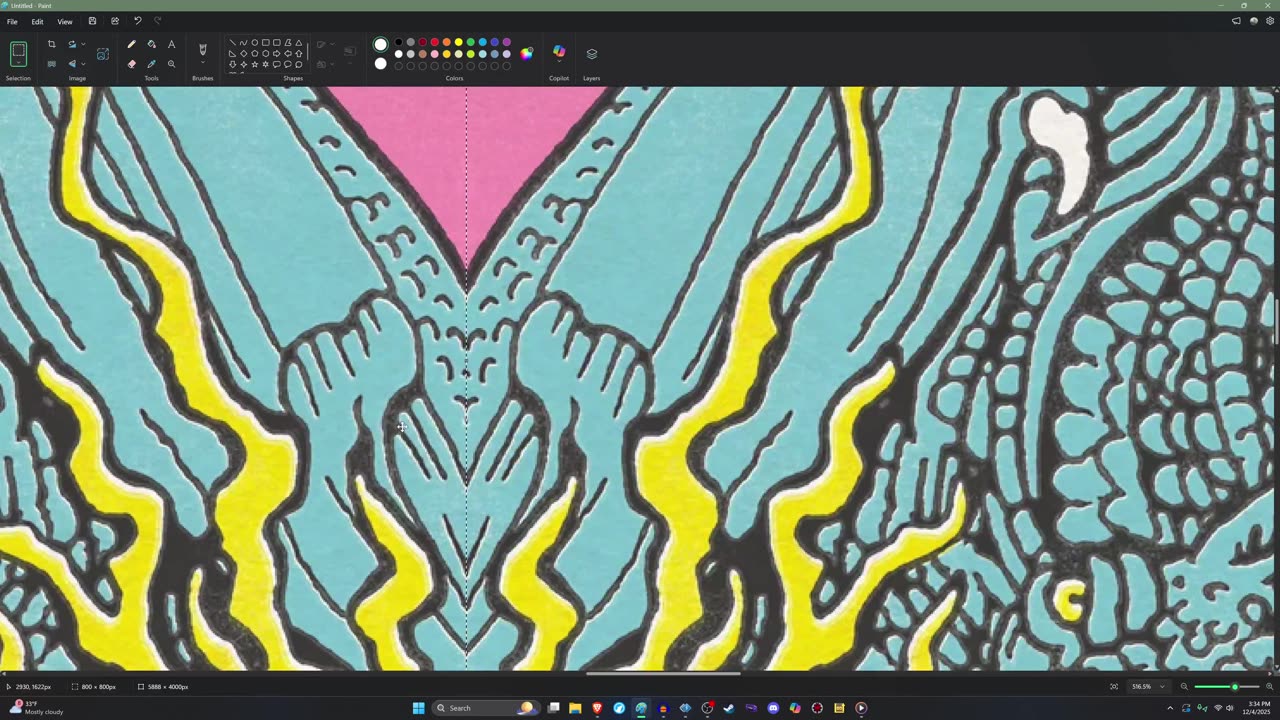1280x720 pixels.
Task: Click the vertical canvas scrollbar
Action: [1276, 322]
